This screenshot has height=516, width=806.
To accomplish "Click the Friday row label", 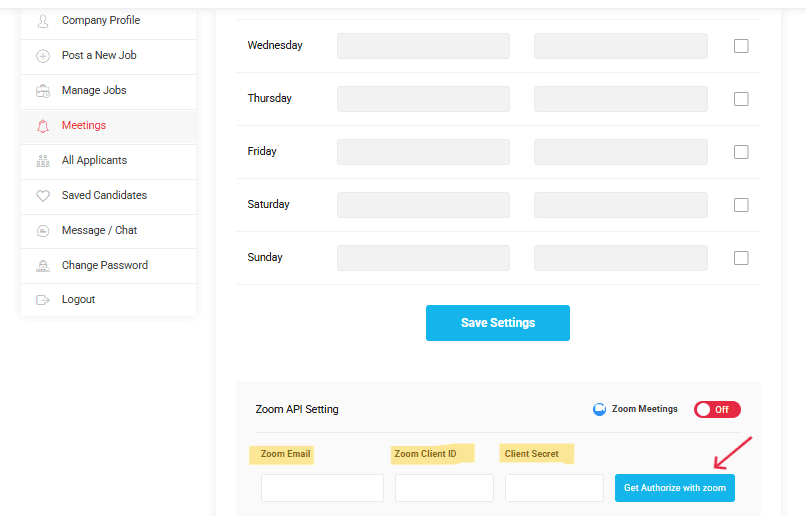I will [262, 151].
